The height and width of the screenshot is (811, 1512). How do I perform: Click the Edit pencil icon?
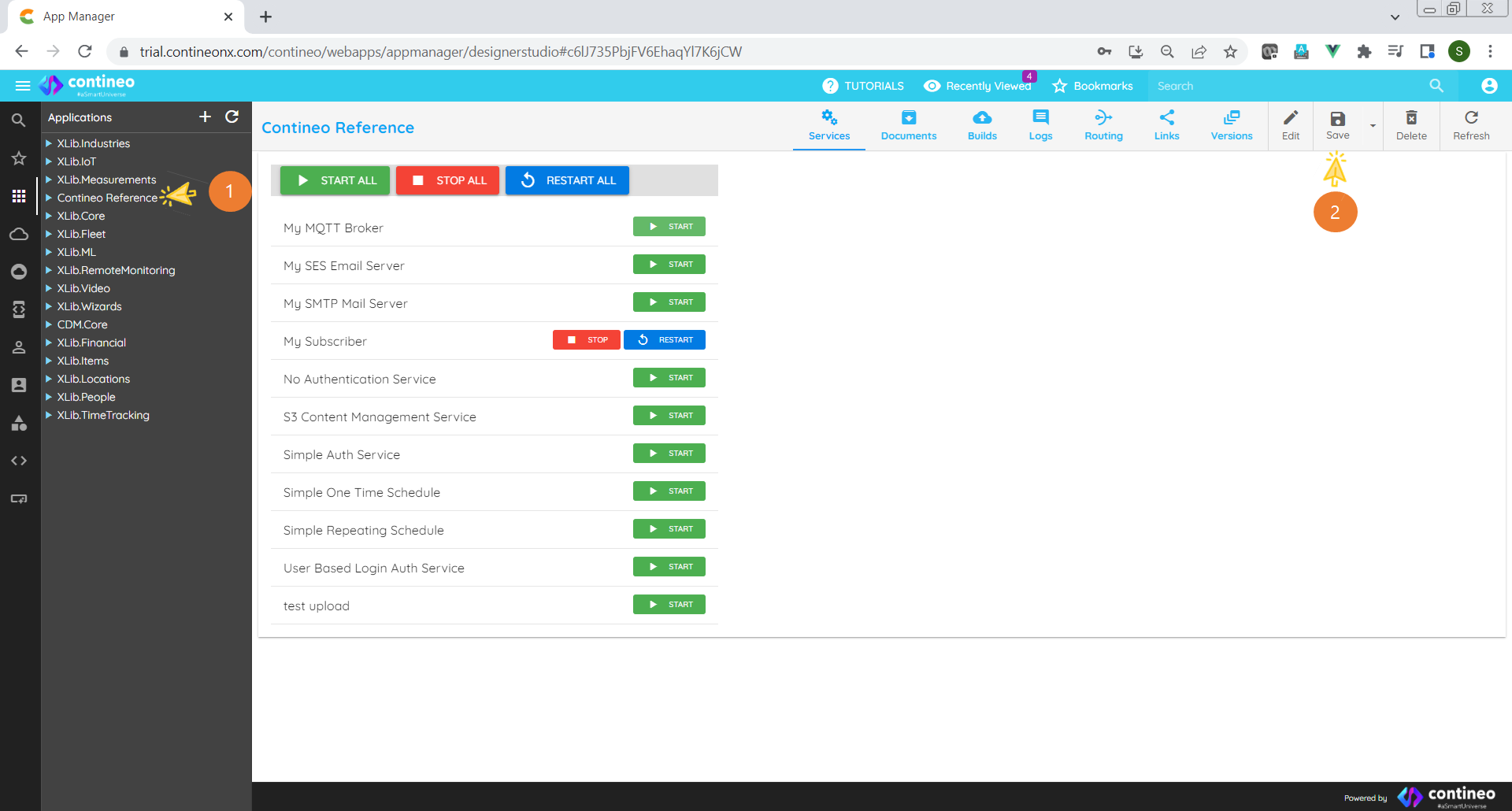pyautogui.click(x=1290, y=118)
